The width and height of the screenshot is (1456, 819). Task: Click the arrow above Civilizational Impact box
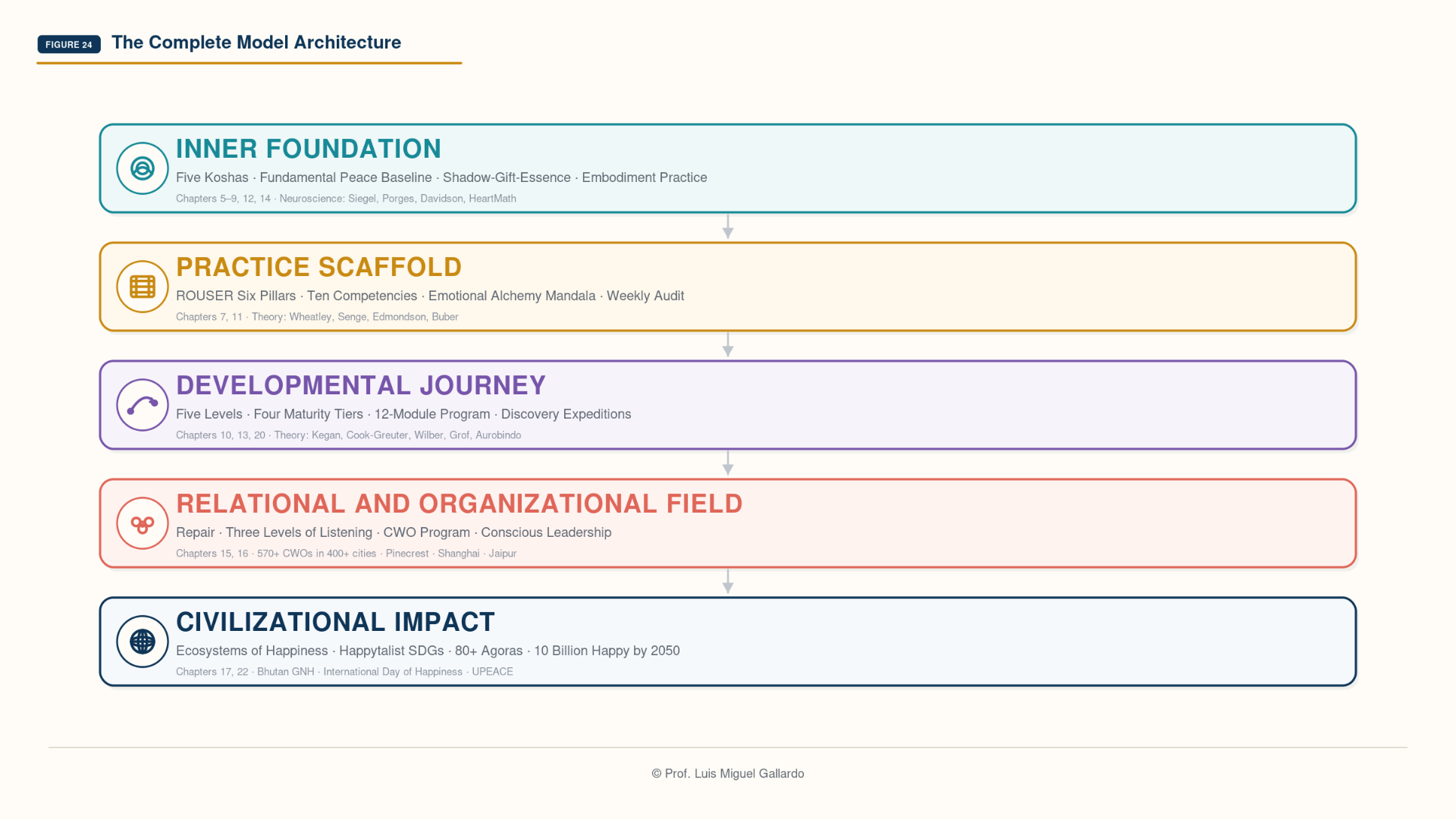[728, 582]
